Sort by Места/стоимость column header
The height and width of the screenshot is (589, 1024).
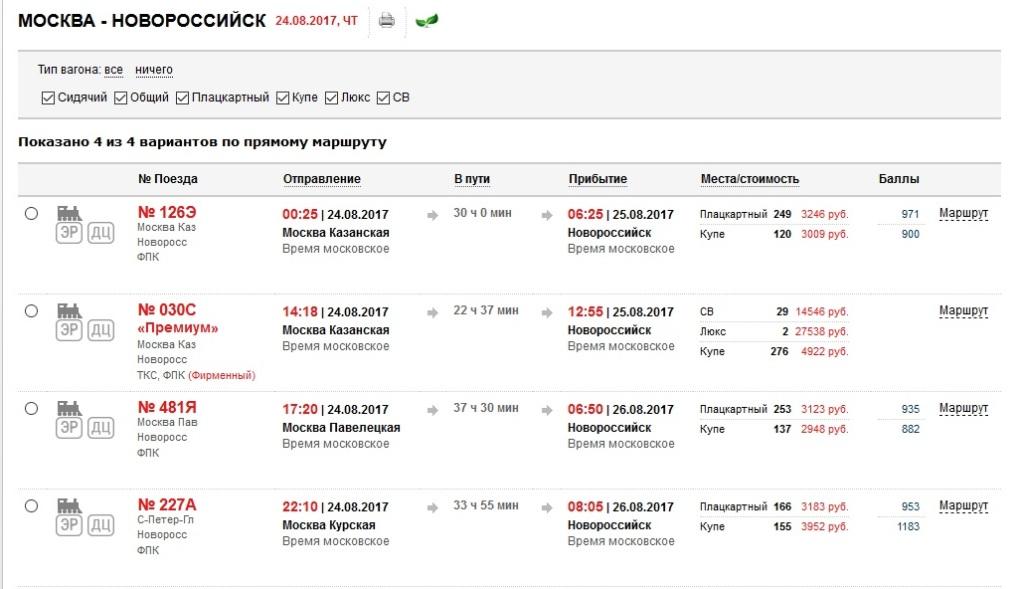click(x=749, y=179)
